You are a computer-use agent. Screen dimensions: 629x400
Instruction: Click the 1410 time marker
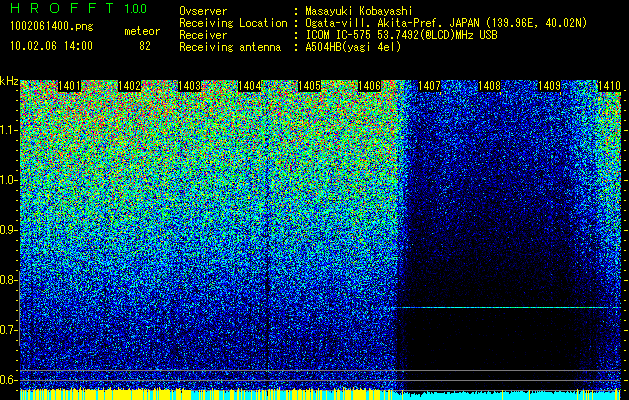click(609, 86)
